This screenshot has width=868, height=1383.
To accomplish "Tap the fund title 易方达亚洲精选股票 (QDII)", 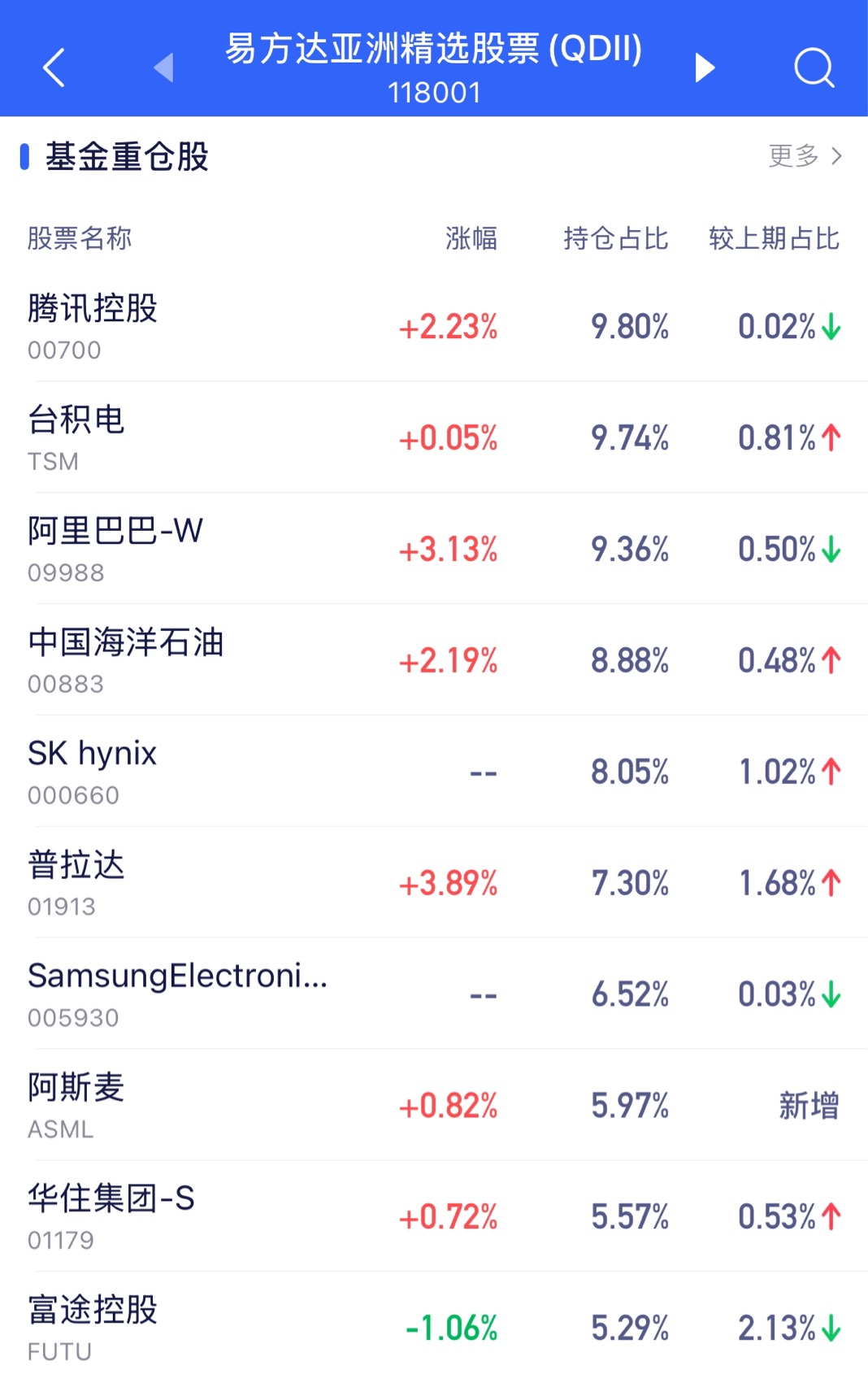I will (434, 49).
